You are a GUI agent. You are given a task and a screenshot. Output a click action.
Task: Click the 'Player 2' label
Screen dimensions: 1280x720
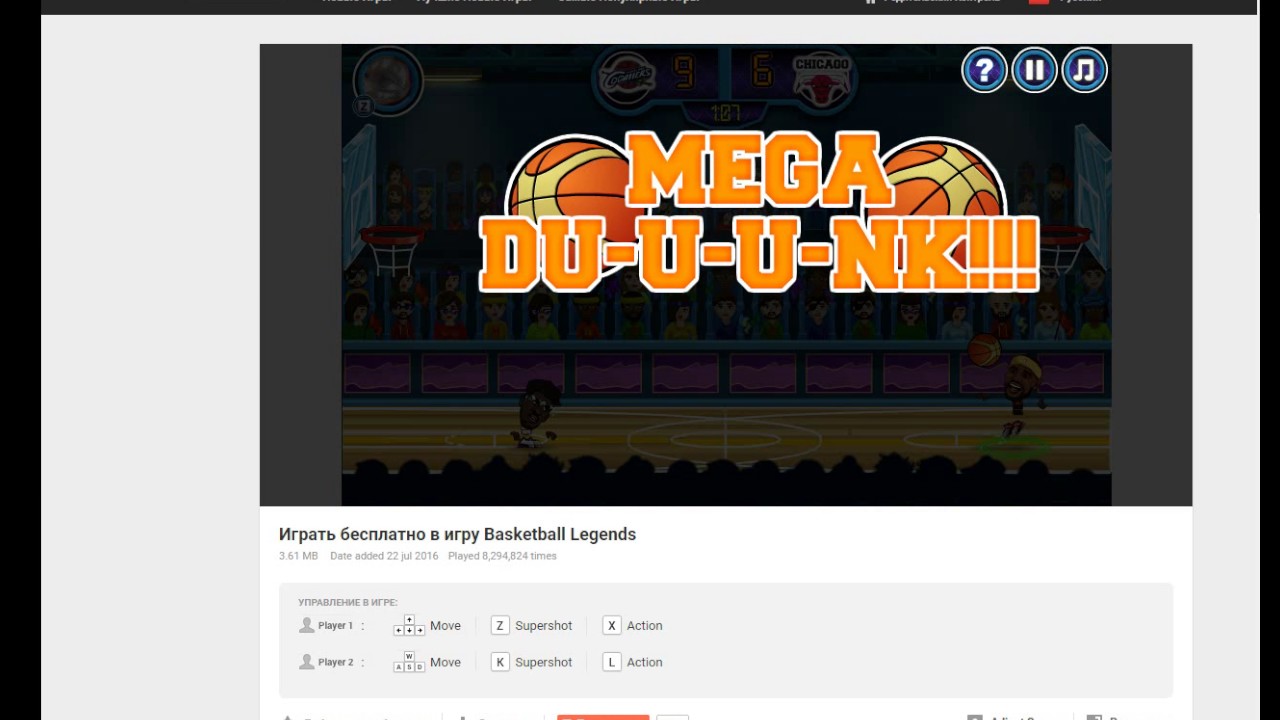pyautogui.click(x=335, y=662)
